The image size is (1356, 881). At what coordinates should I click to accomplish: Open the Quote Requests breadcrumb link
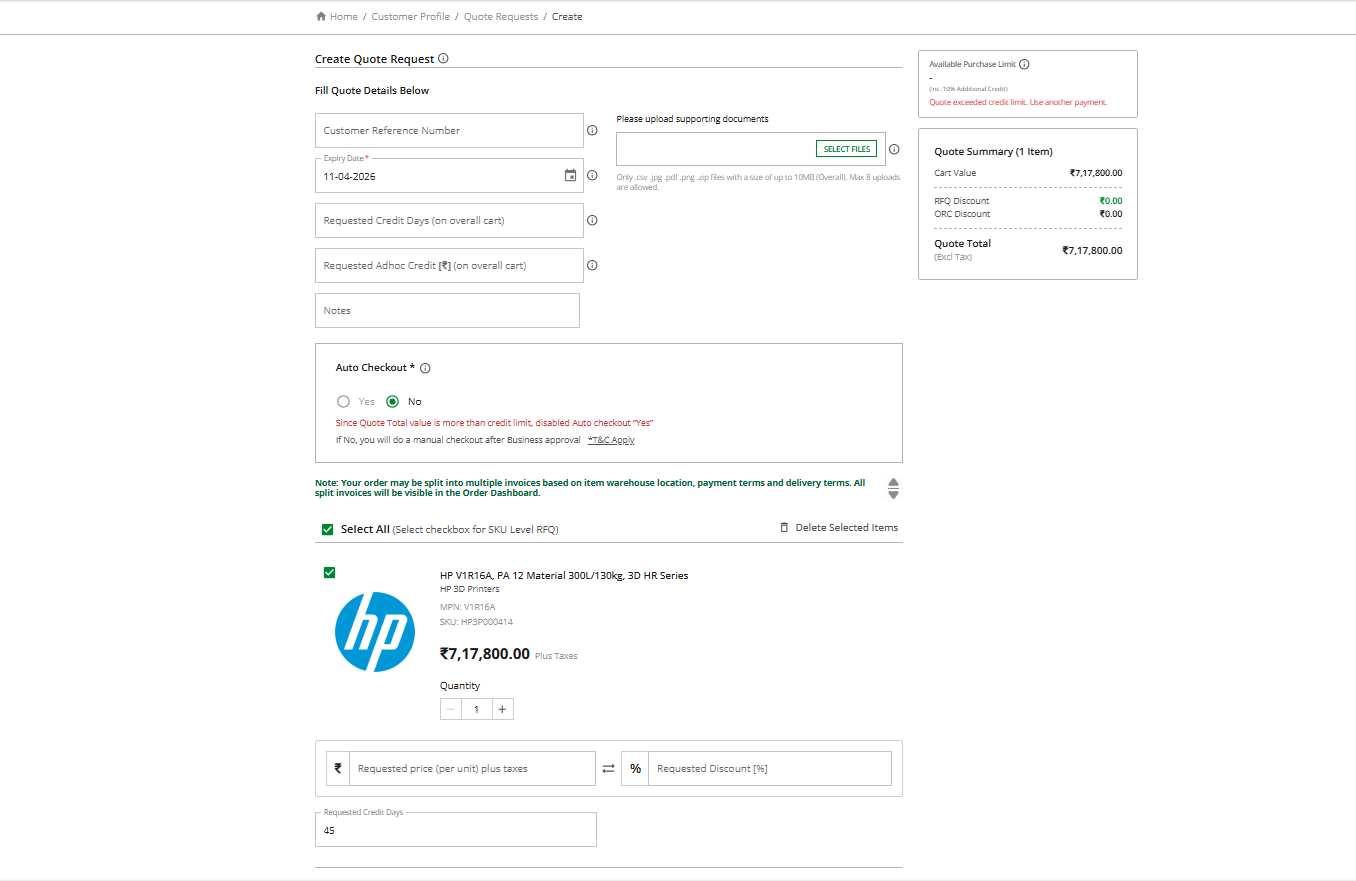(x=501, y=16)
